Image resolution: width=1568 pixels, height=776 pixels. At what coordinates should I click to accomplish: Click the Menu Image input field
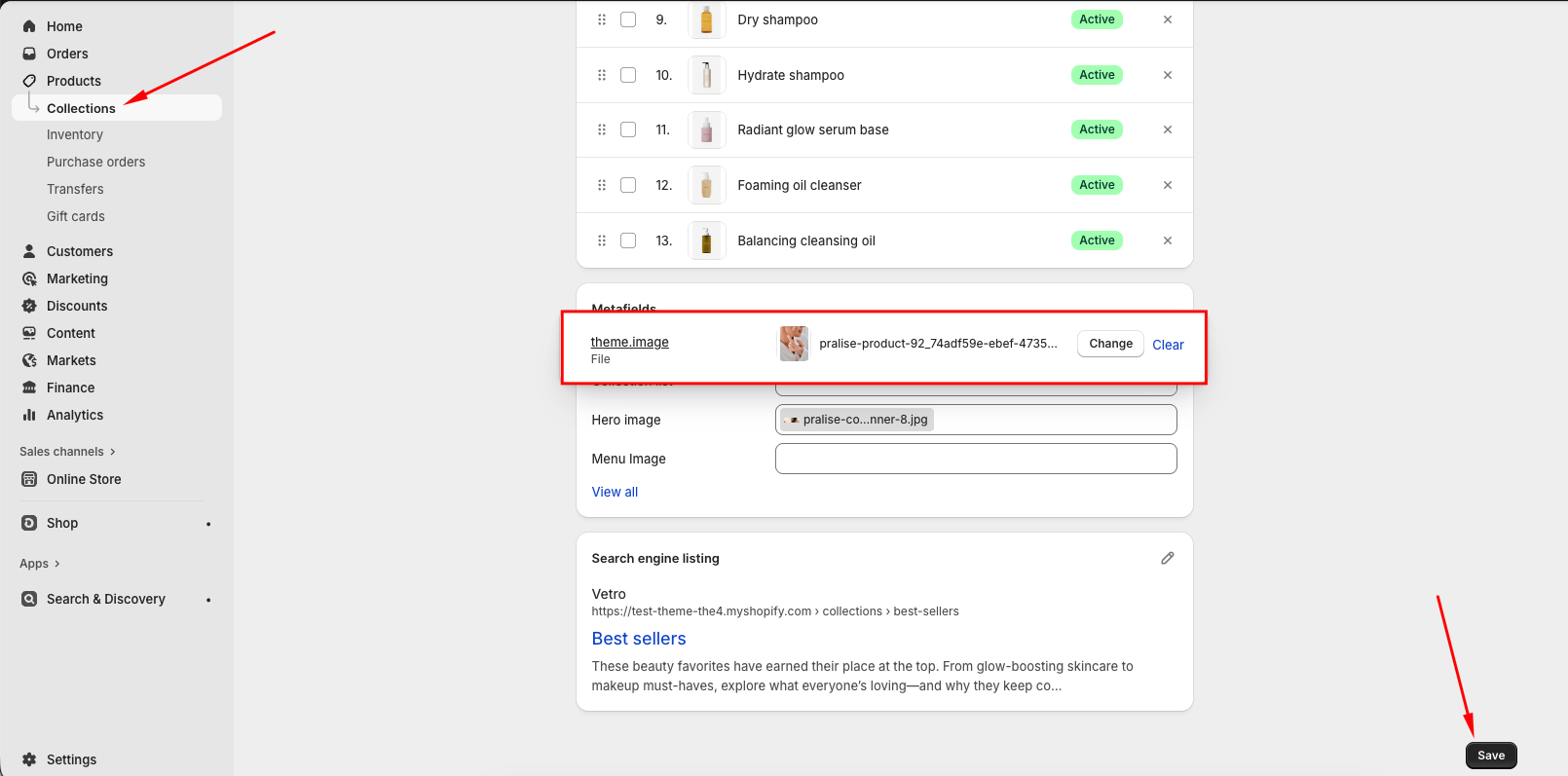975,459
